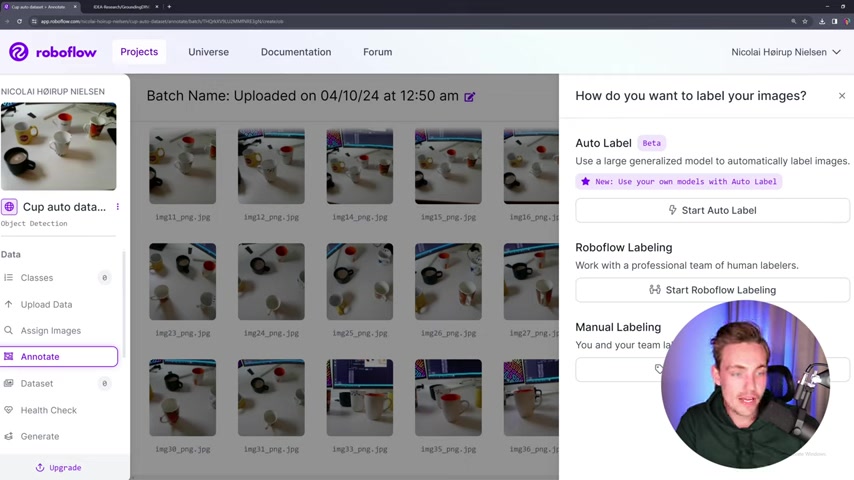Reload the page with browser refresh icon
Image resolution: width=854 pixels, height=480 pixels.
[19, 21]
